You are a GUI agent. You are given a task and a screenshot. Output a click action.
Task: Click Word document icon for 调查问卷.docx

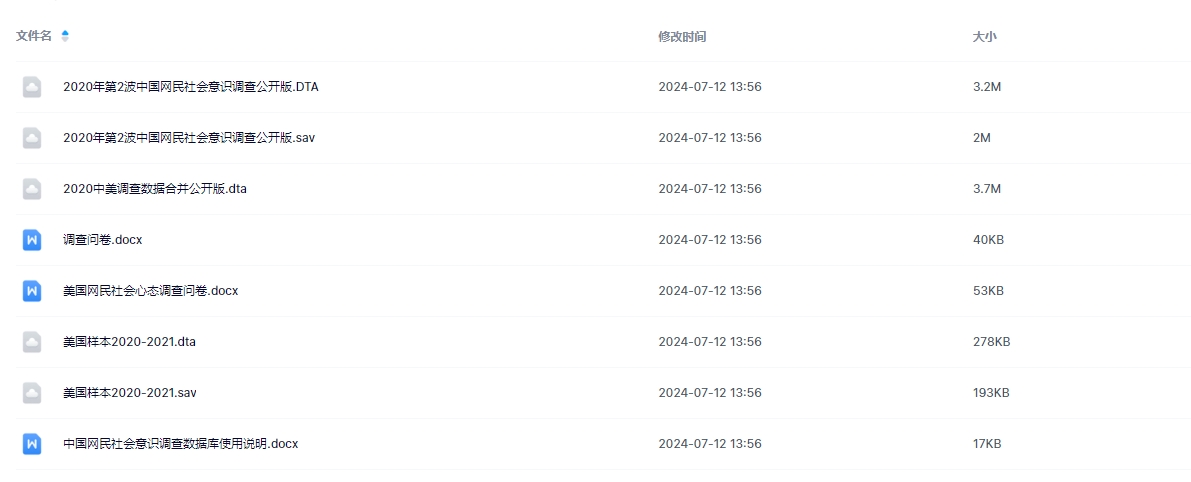[32, 240]
